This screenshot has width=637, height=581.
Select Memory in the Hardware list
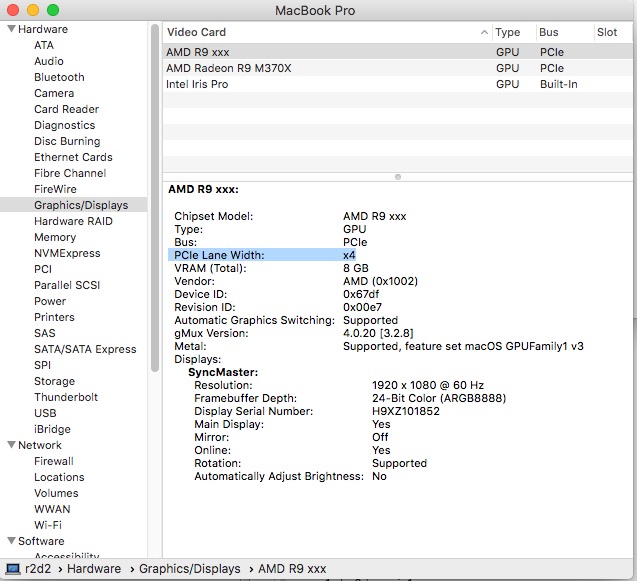pos(55,237)
